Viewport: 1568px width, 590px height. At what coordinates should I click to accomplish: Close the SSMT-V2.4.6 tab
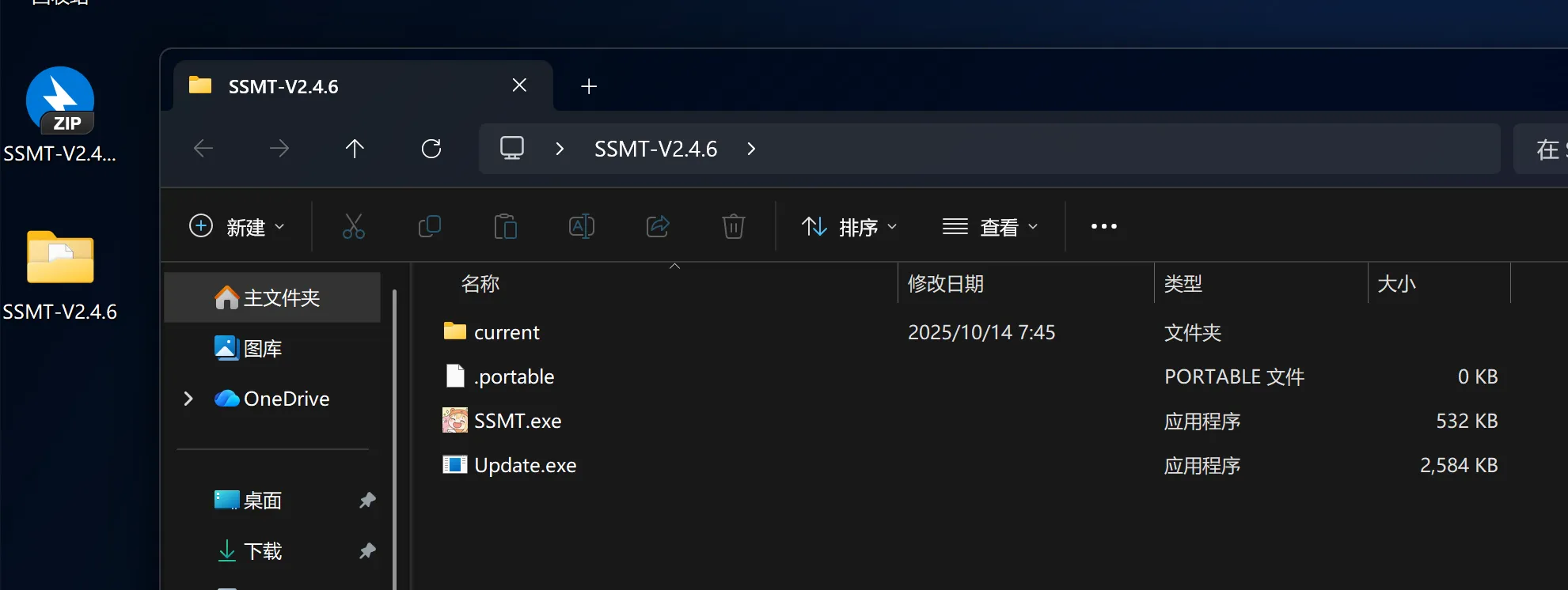tap(519, 85)
